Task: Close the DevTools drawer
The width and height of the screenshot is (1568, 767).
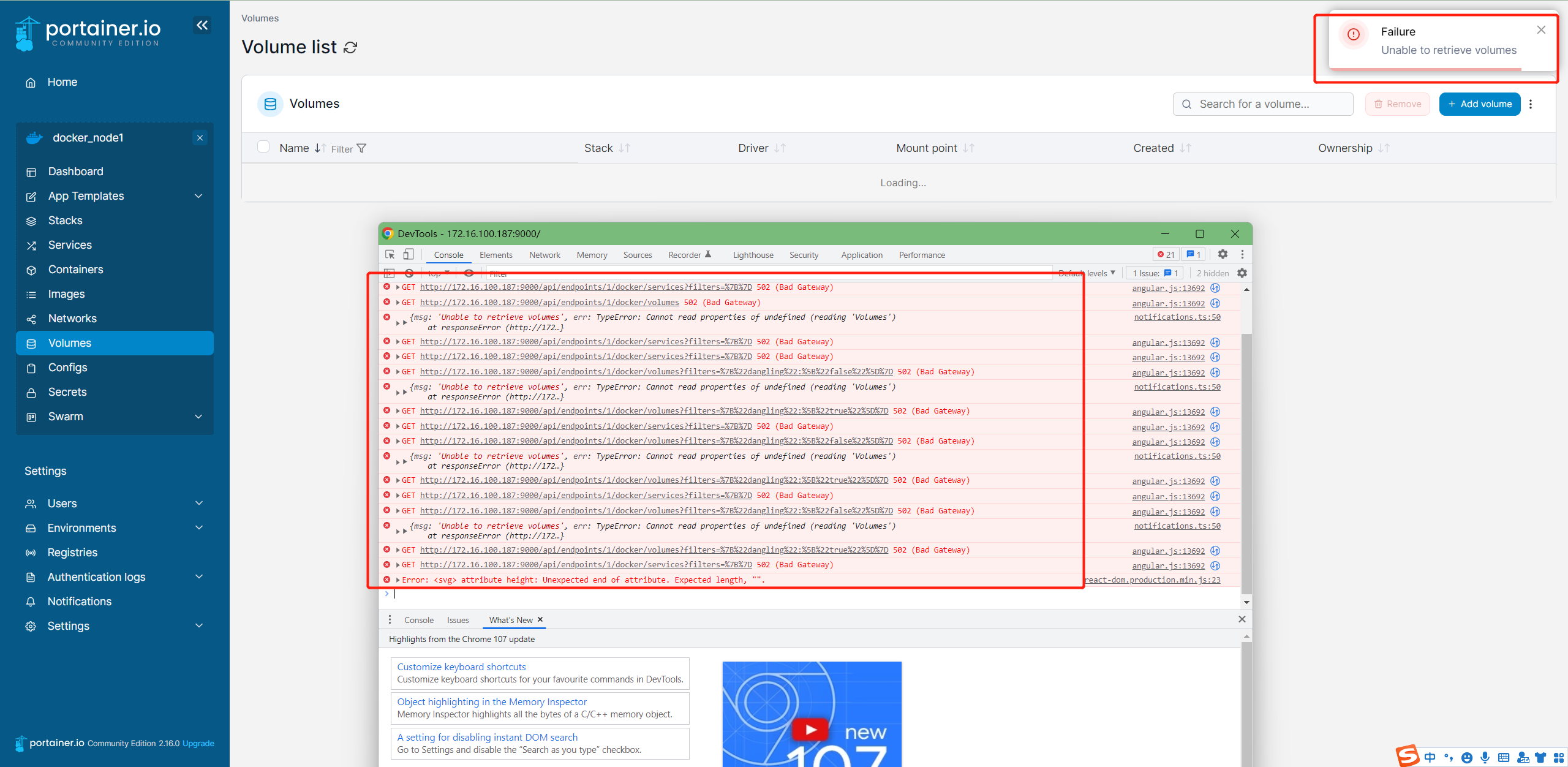Action: pyautogui.click(x=1242, y=619)
